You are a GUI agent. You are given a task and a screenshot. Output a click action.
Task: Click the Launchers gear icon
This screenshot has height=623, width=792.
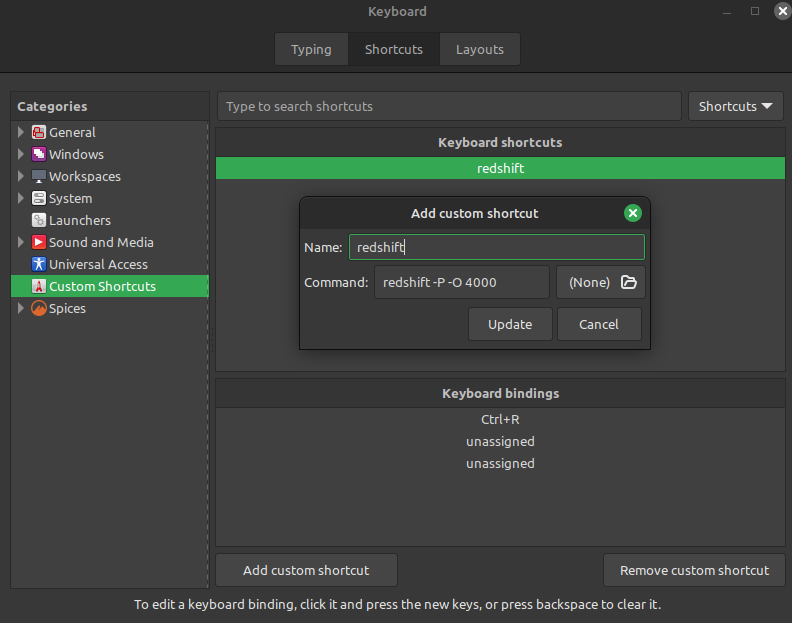tap(39, 220)
